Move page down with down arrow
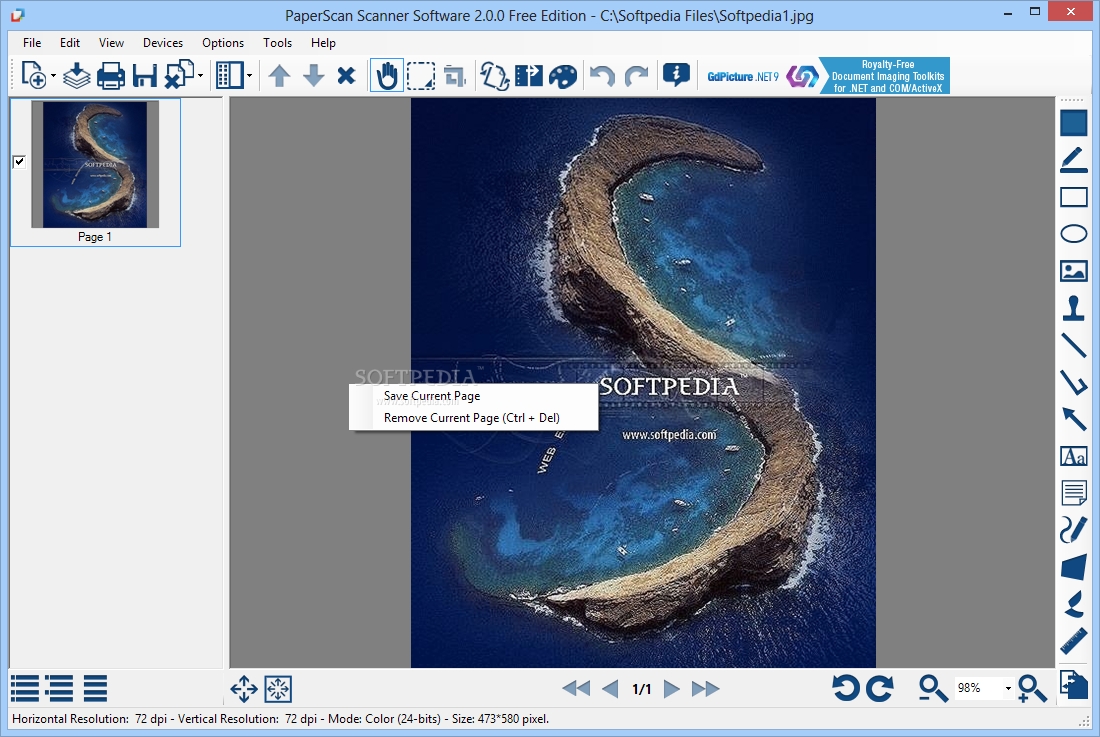This screenshot has height=737, width=1100. click(x=313, y=75)
